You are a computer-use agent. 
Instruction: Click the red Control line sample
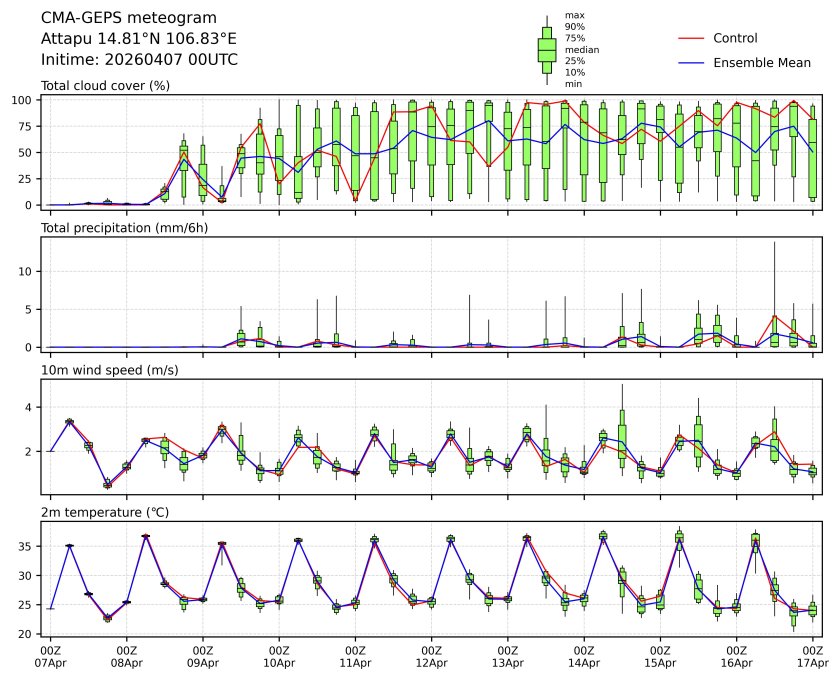pos(690,38)
